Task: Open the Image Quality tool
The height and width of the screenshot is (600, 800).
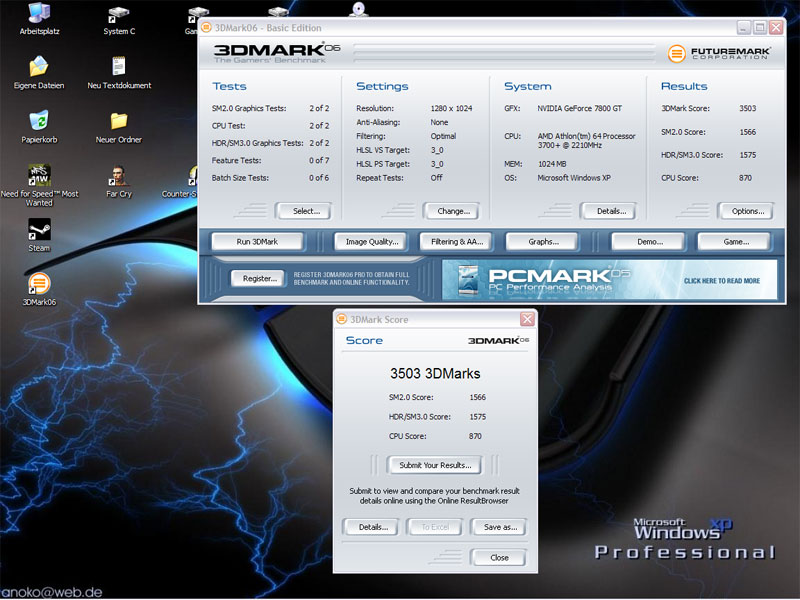Action: tap(372, 242)
